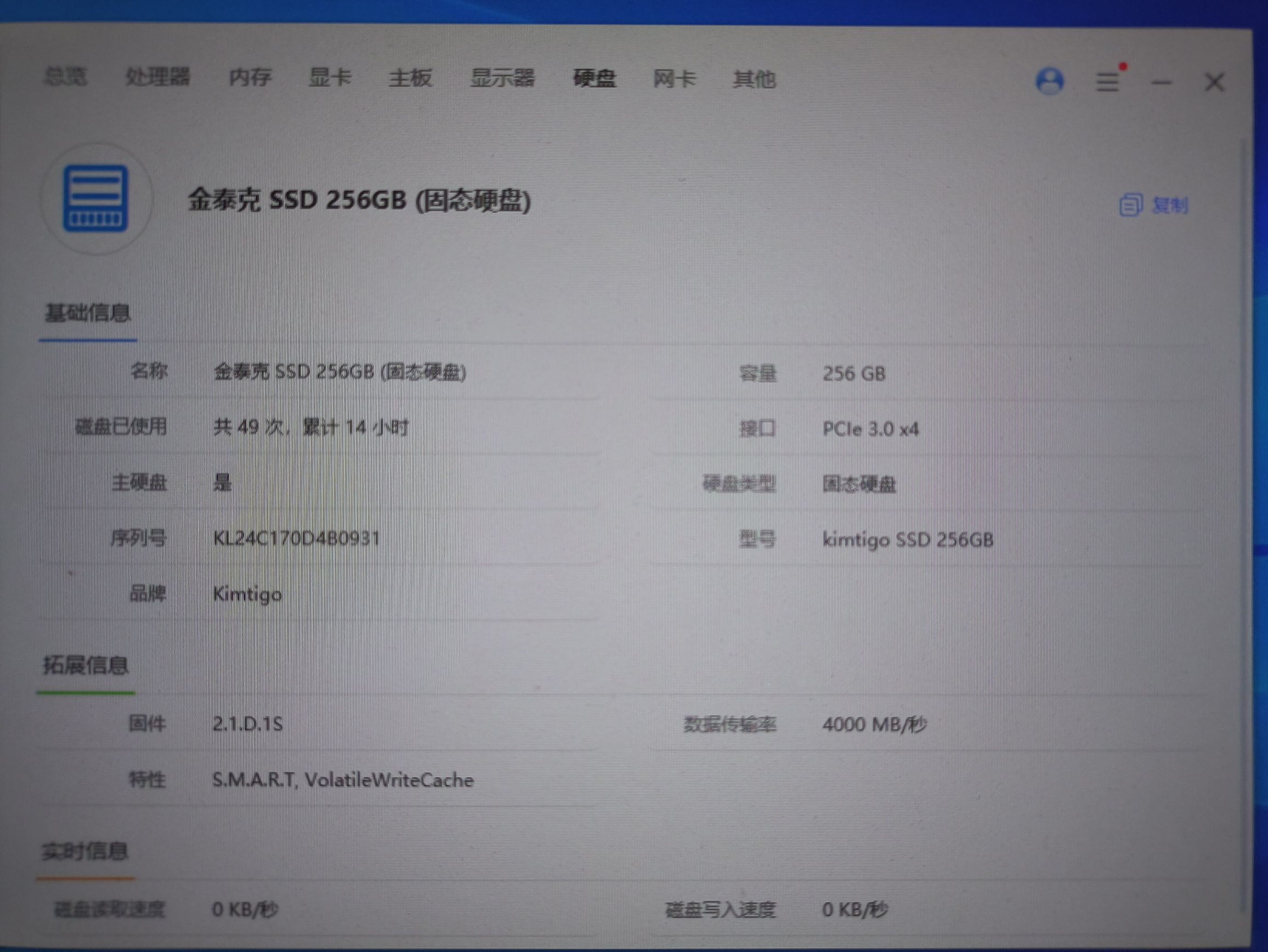The image size is (1268, 952).
Task: Open the 其他 tab
Action: point(754,79)
